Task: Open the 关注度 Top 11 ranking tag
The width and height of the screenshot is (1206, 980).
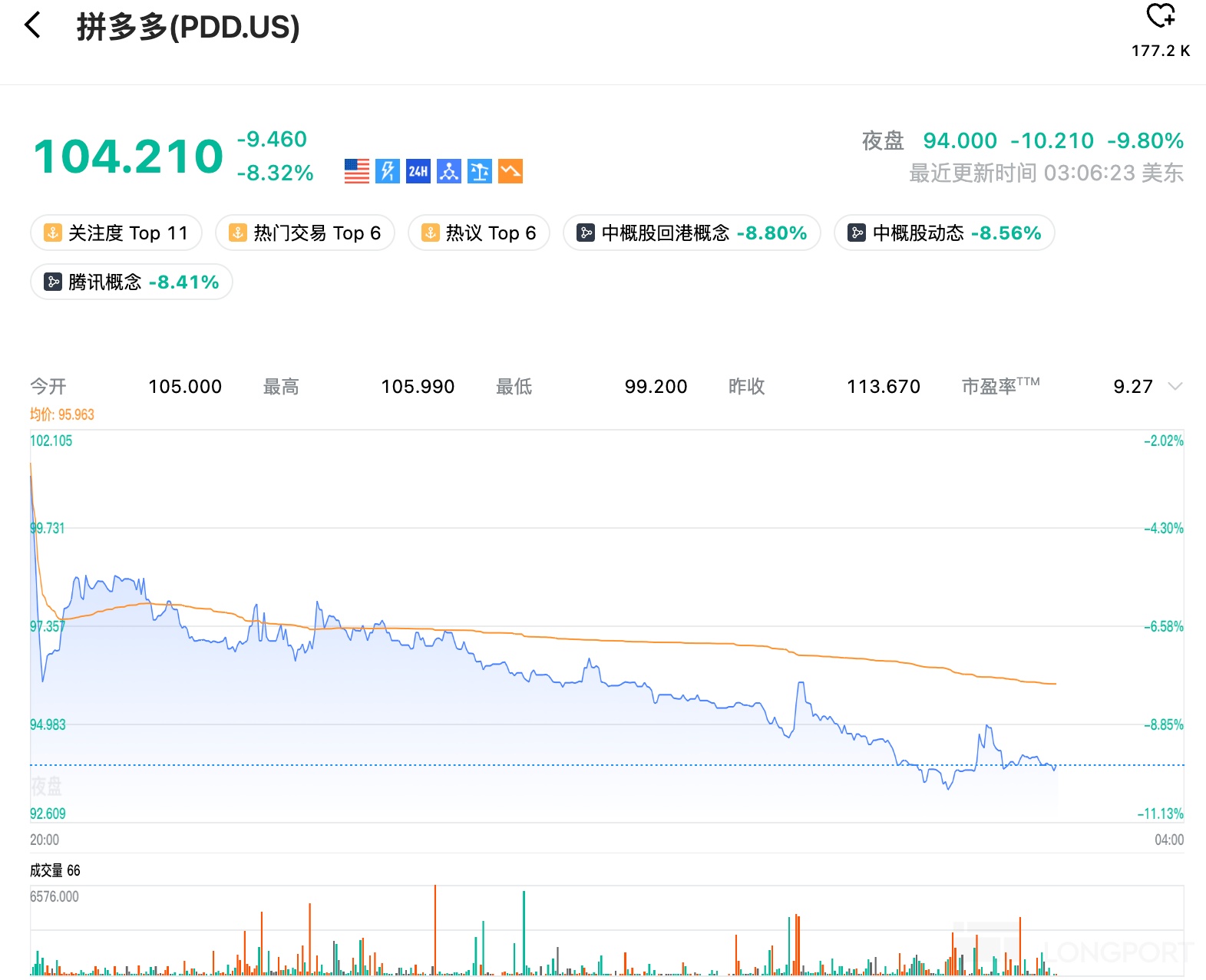Action: [x=117, y=233]
